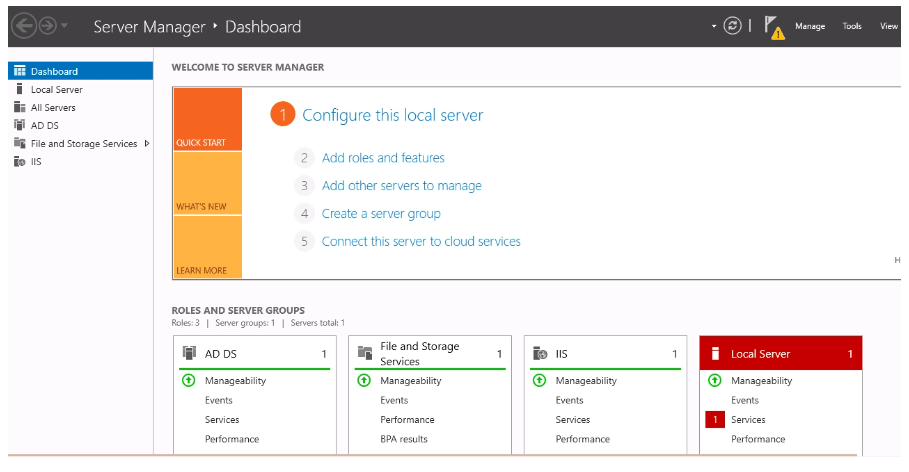This screenshot has width=909, height=472.
Task: Open Services in Local Server tile
Action: coord(748,419)
